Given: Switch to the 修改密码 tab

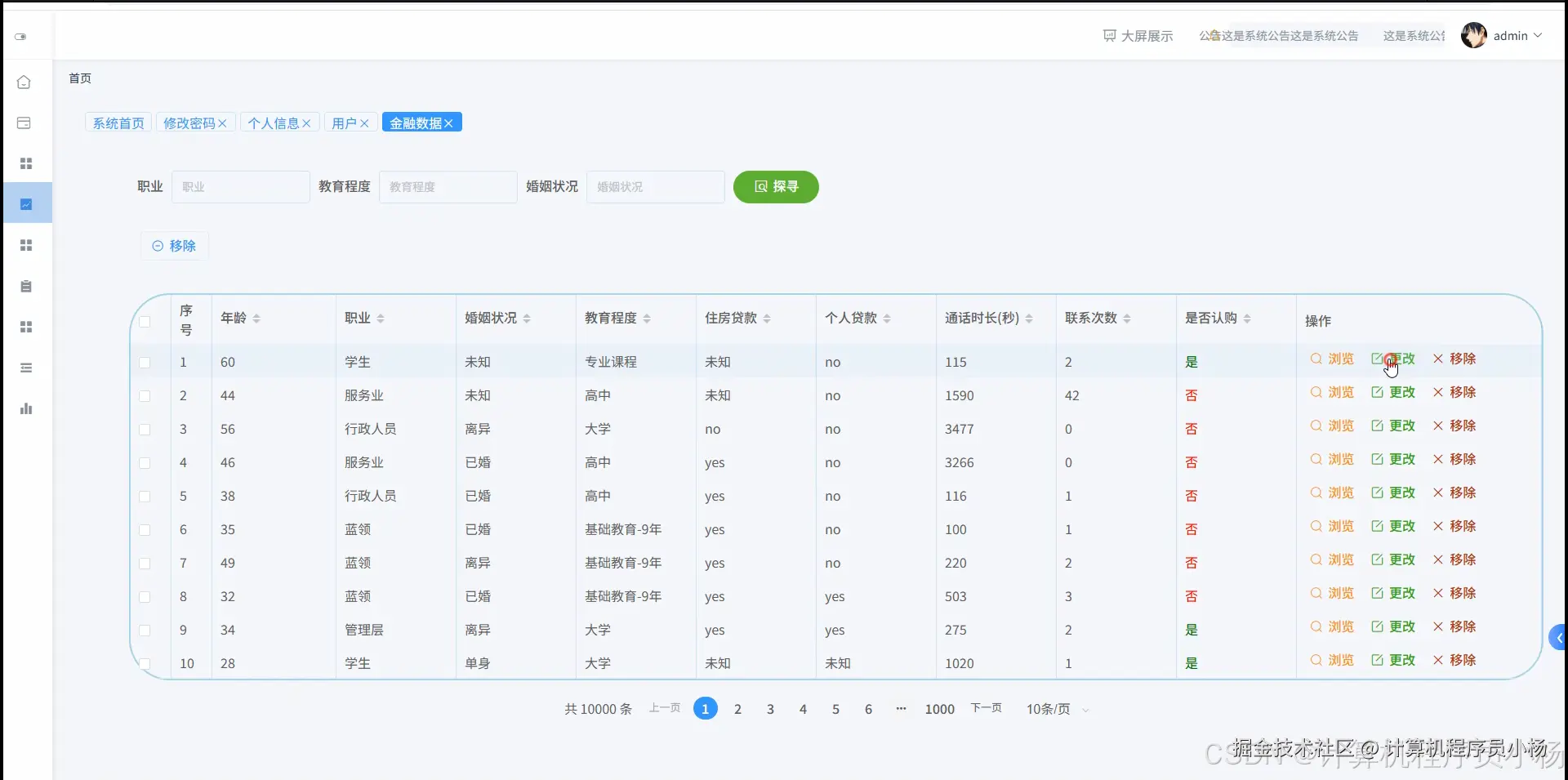Looking at the screenshot, I should tap(189, 123).
